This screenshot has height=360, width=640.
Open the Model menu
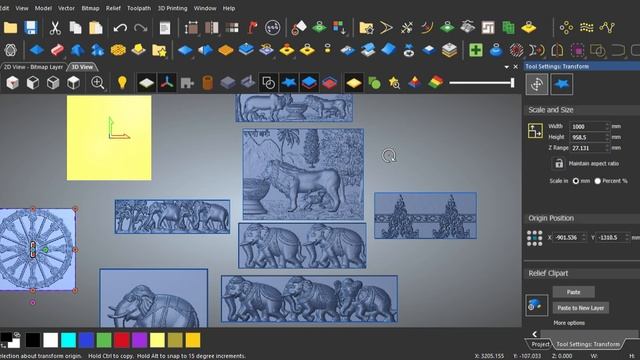pos(43,8)
